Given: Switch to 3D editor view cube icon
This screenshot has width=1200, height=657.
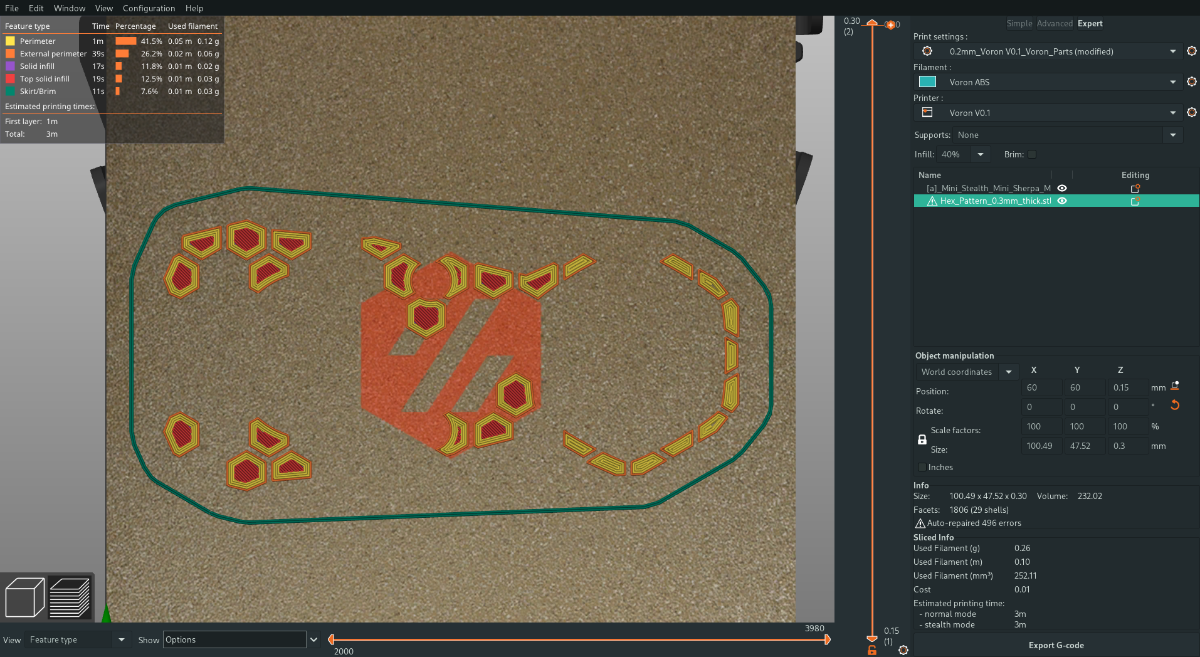Looking at the screenshot, I should [x=25, y=598].
